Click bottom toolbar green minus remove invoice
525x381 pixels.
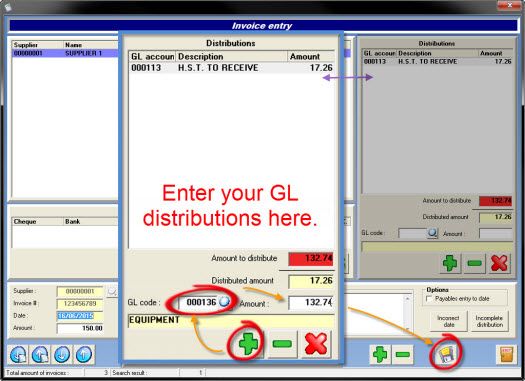point(402,354)
